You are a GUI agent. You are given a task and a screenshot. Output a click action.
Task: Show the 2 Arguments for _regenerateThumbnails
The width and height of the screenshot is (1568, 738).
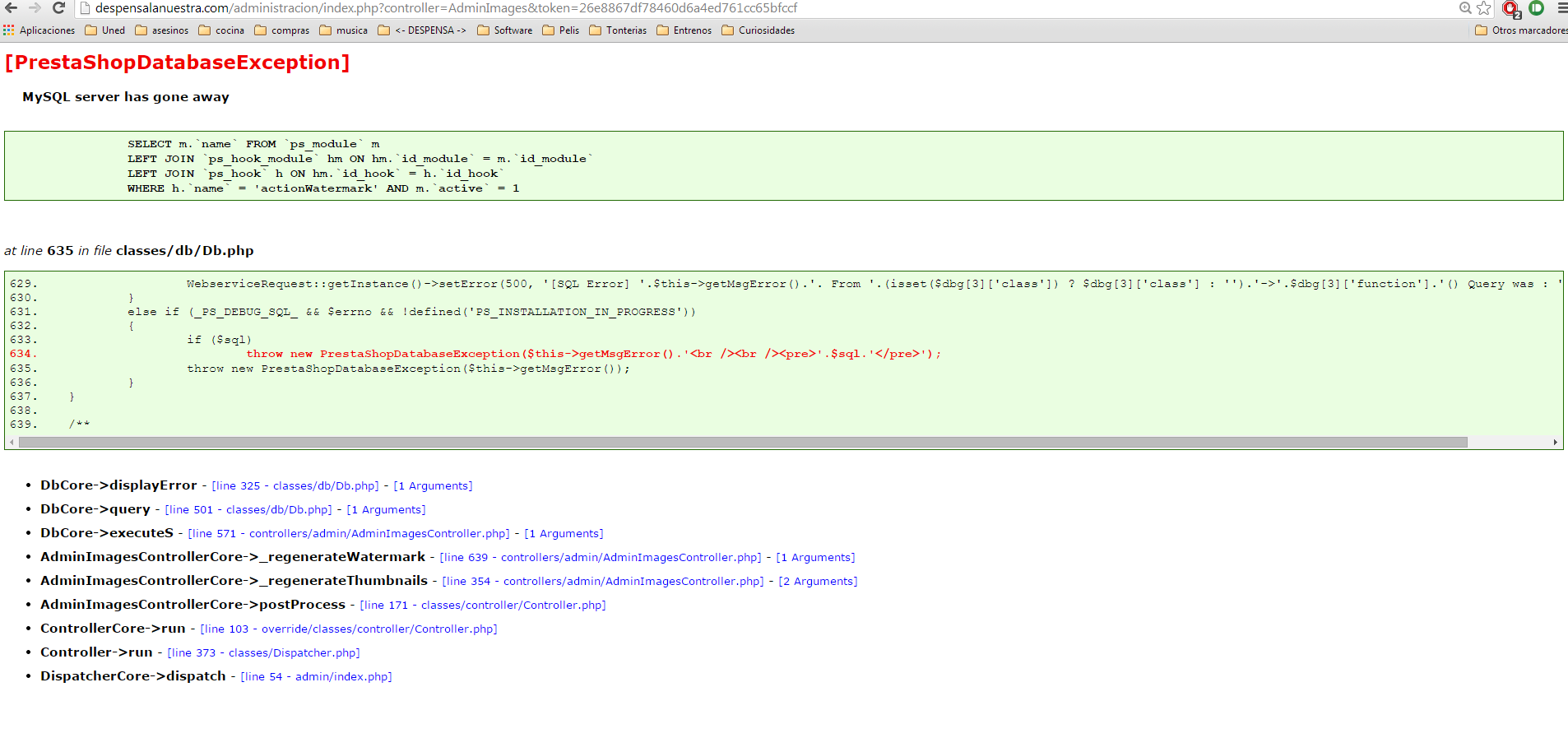[x=818, y=582]
